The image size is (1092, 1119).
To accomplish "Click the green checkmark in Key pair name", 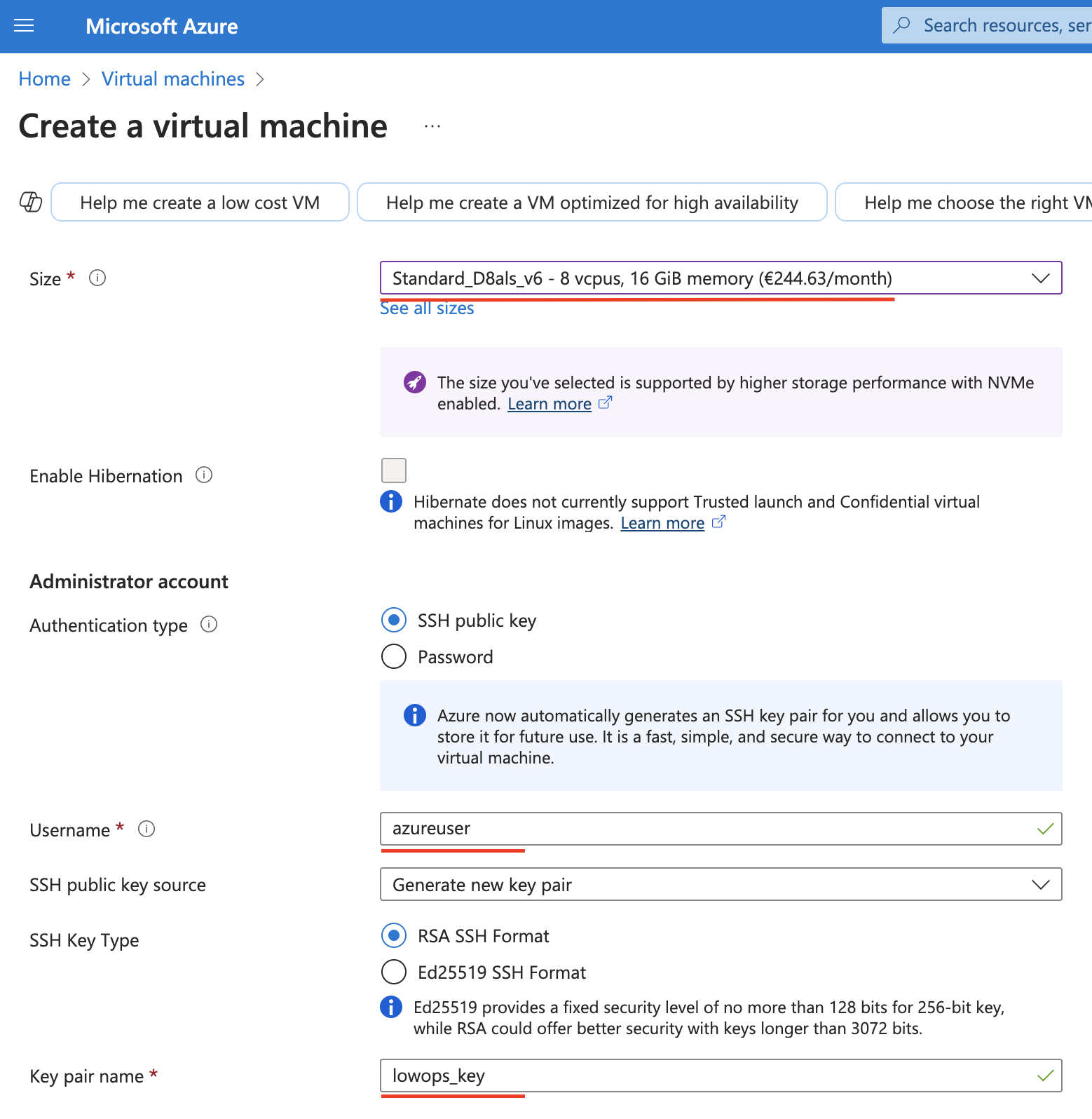I will [1045, 1076].
